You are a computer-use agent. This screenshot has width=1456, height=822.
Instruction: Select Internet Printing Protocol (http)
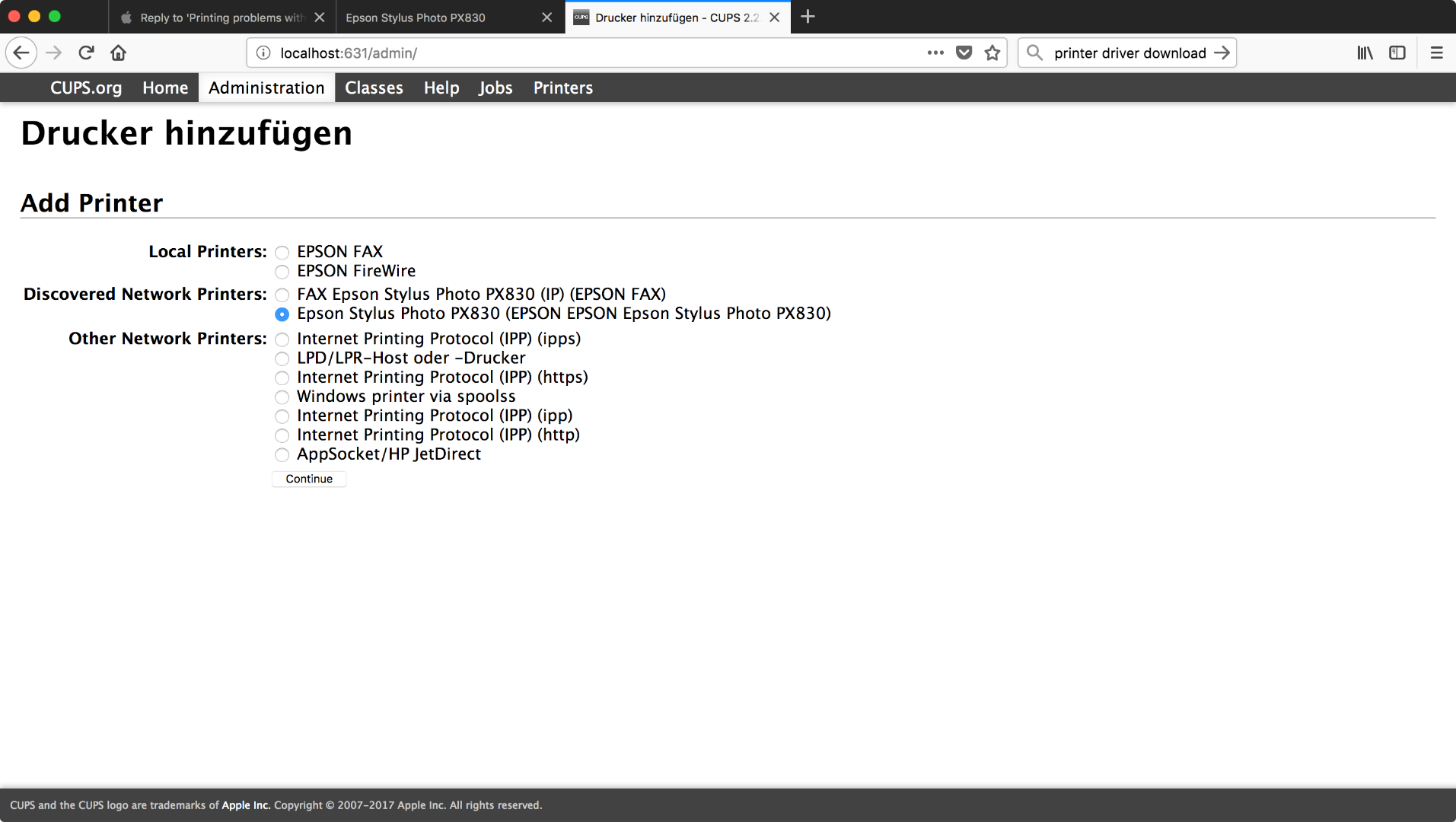click(x=282, y=435)
